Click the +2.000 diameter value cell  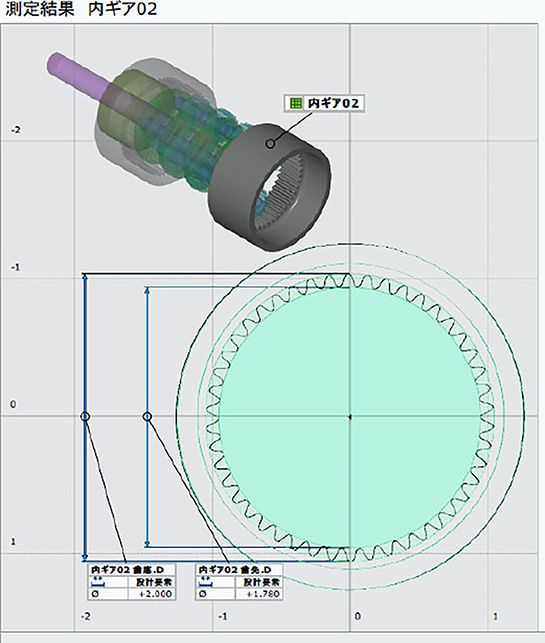tap(151, 594)
